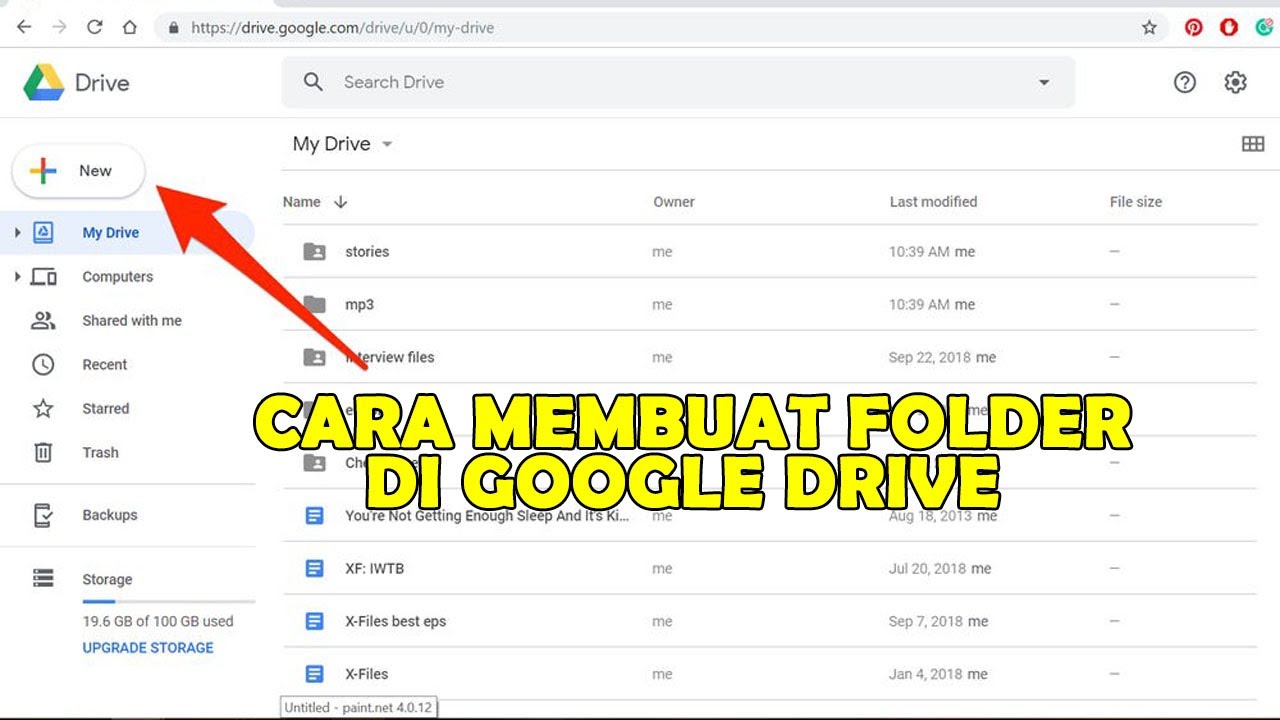This screenshot has width=1280, height=720.
Task: Click the Owner column header
Action: coord(674,202)
